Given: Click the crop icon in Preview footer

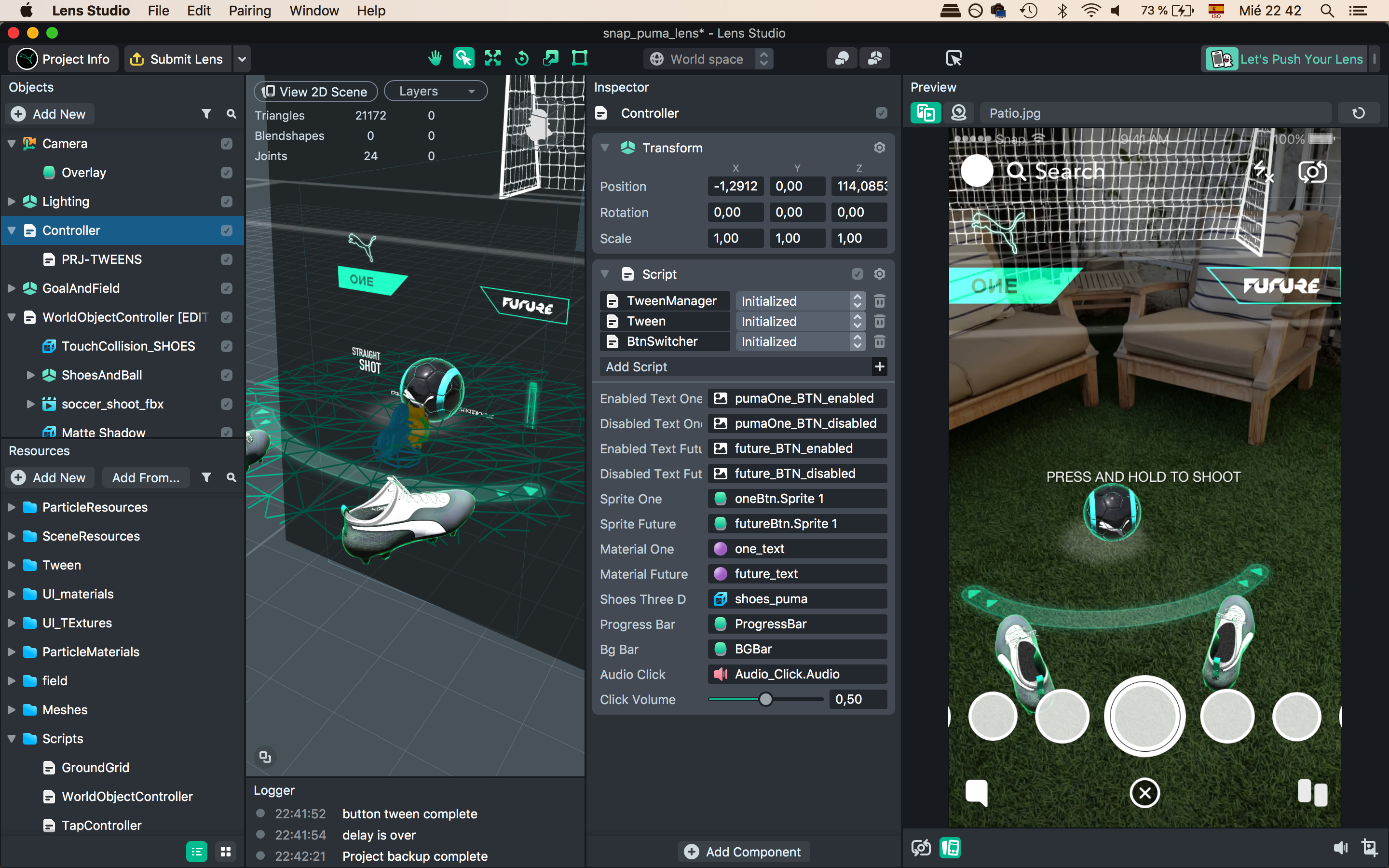Looking at the screenshot, I should point(1370,848).
